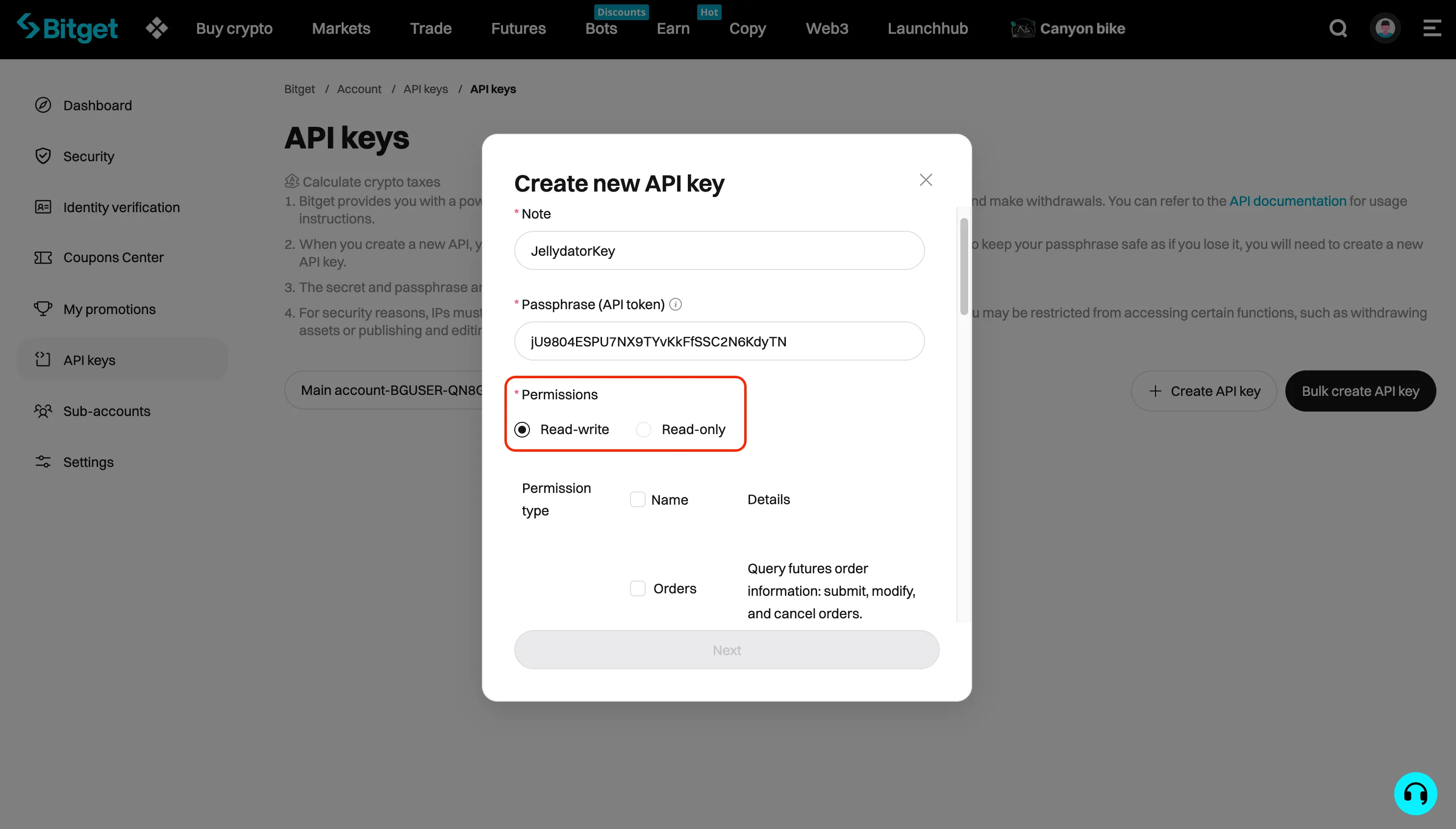Click the Next button
This screenshot has height=829, width=1456.
click(727, 650)
